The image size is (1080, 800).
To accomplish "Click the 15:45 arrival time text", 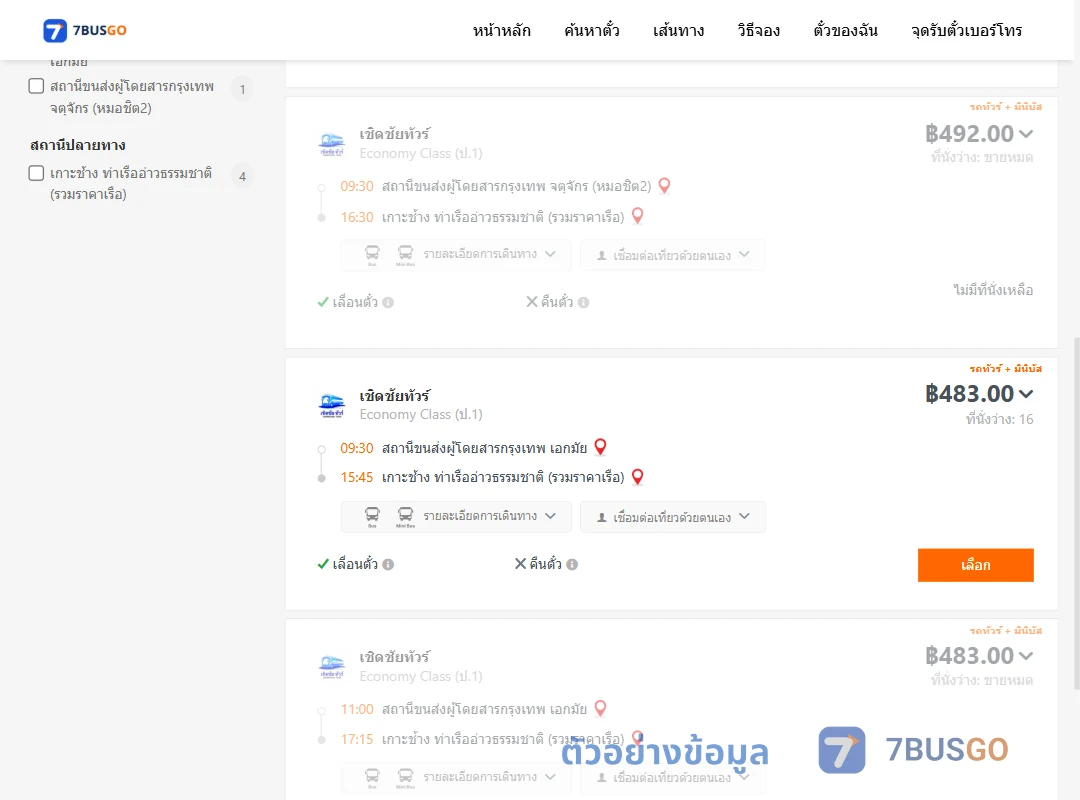I will [x=357, y=477].
